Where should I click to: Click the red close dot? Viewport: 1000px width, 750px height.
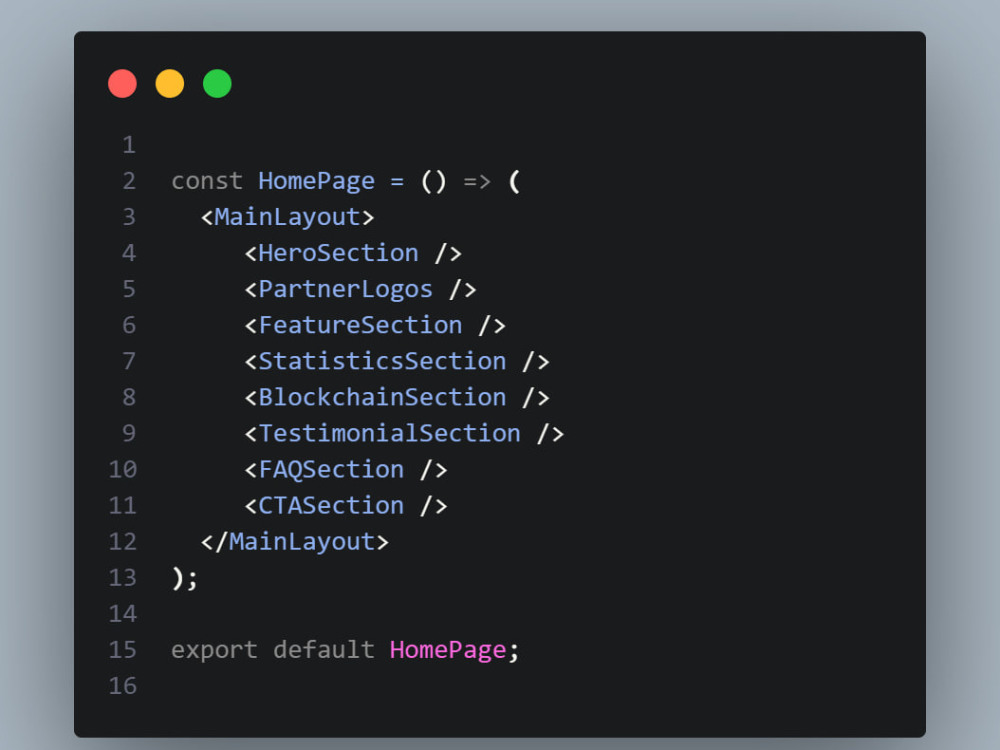click(122, 84)
